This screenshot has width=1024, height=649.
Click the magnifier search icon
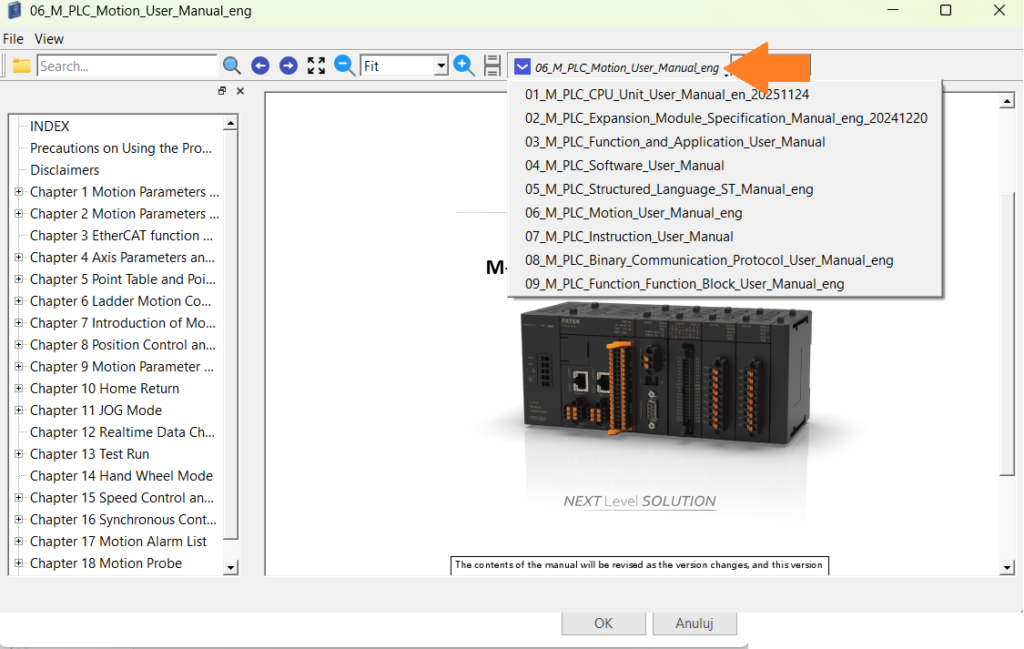[x=231, y=66]
